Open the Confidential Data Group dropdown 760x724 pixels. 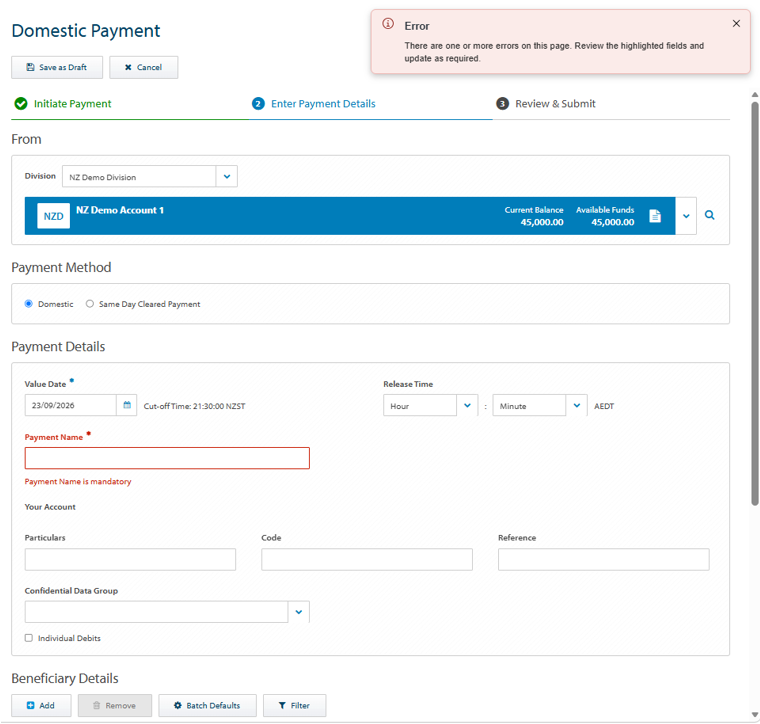299,612
